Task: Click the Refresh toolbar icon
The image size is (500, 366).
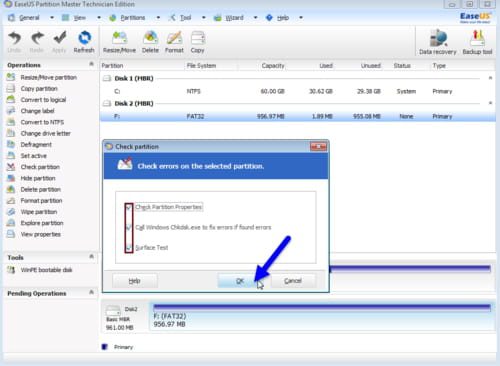Action: [84, 38]
